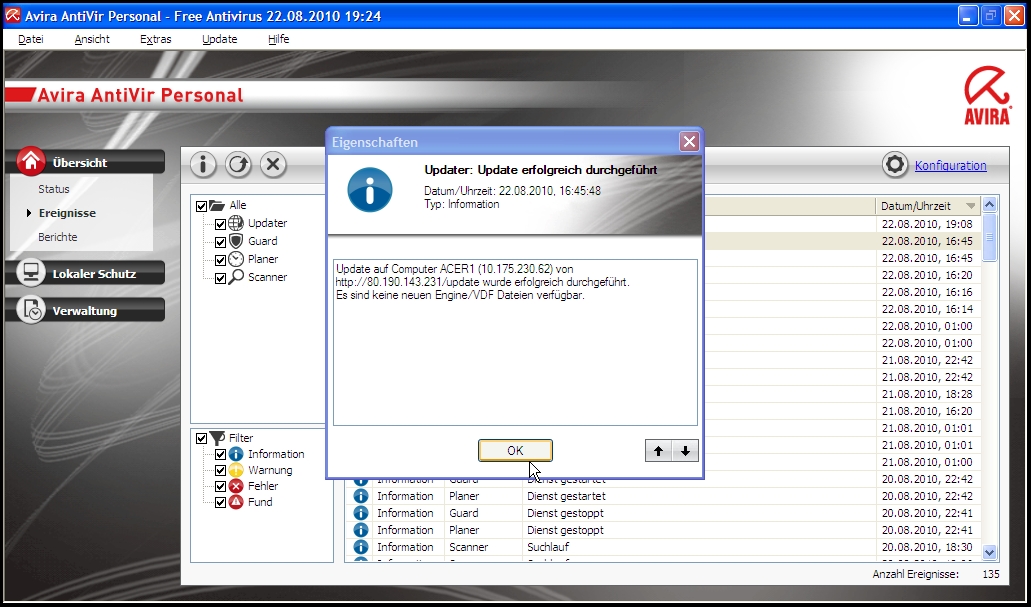Click the Übersicht home icon
Viewport: 1031px width, 607px height.
[x=32, y=162]
